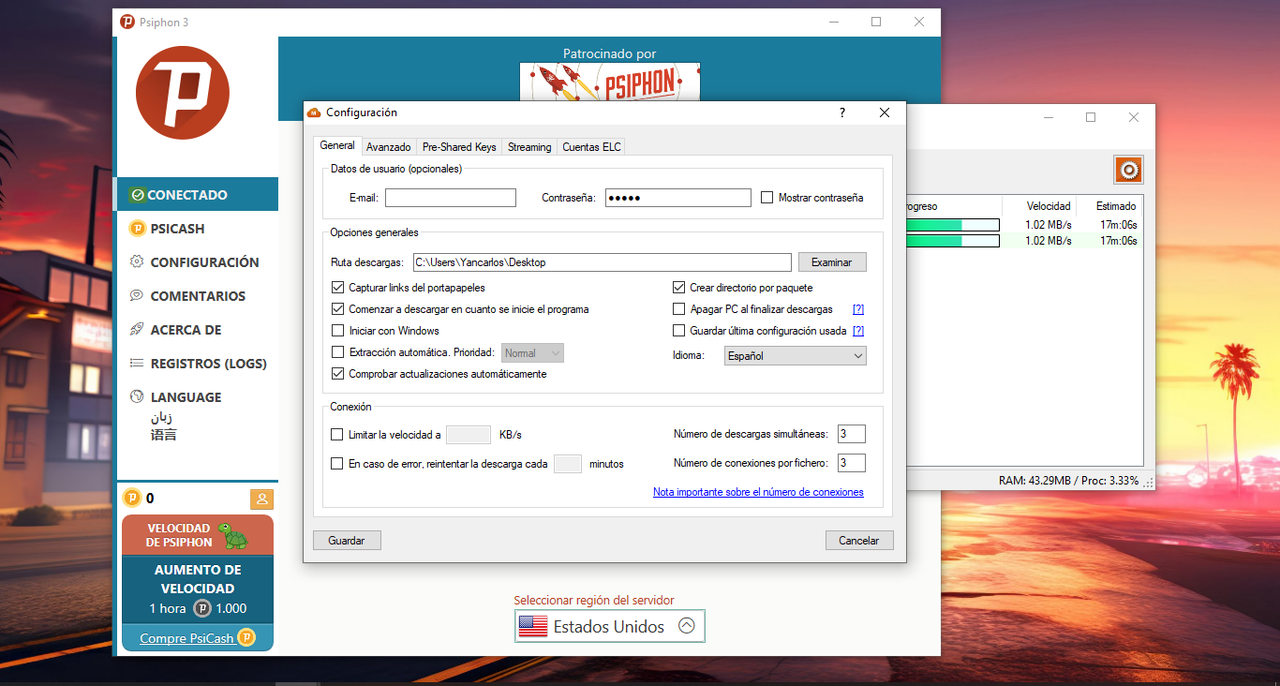Screen dimensions: 1280x686
Task: Select CONECTADO in Psiphon sidebar
Action: [197, 195]
